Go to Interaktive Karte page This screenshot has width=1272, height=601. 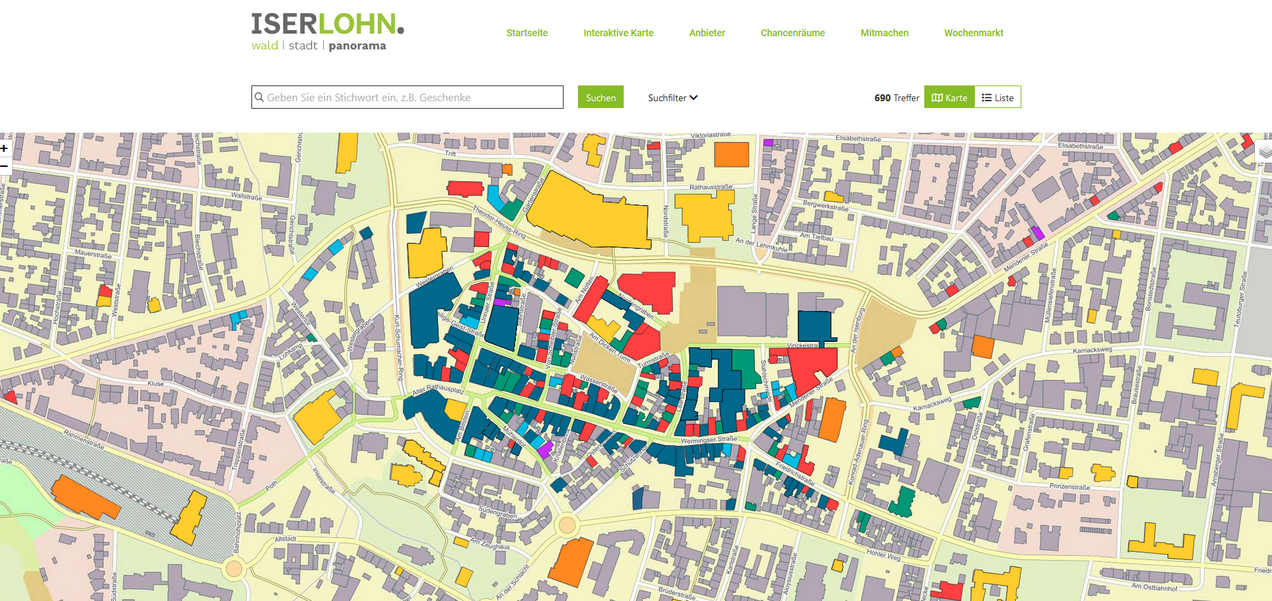point(618,33)
